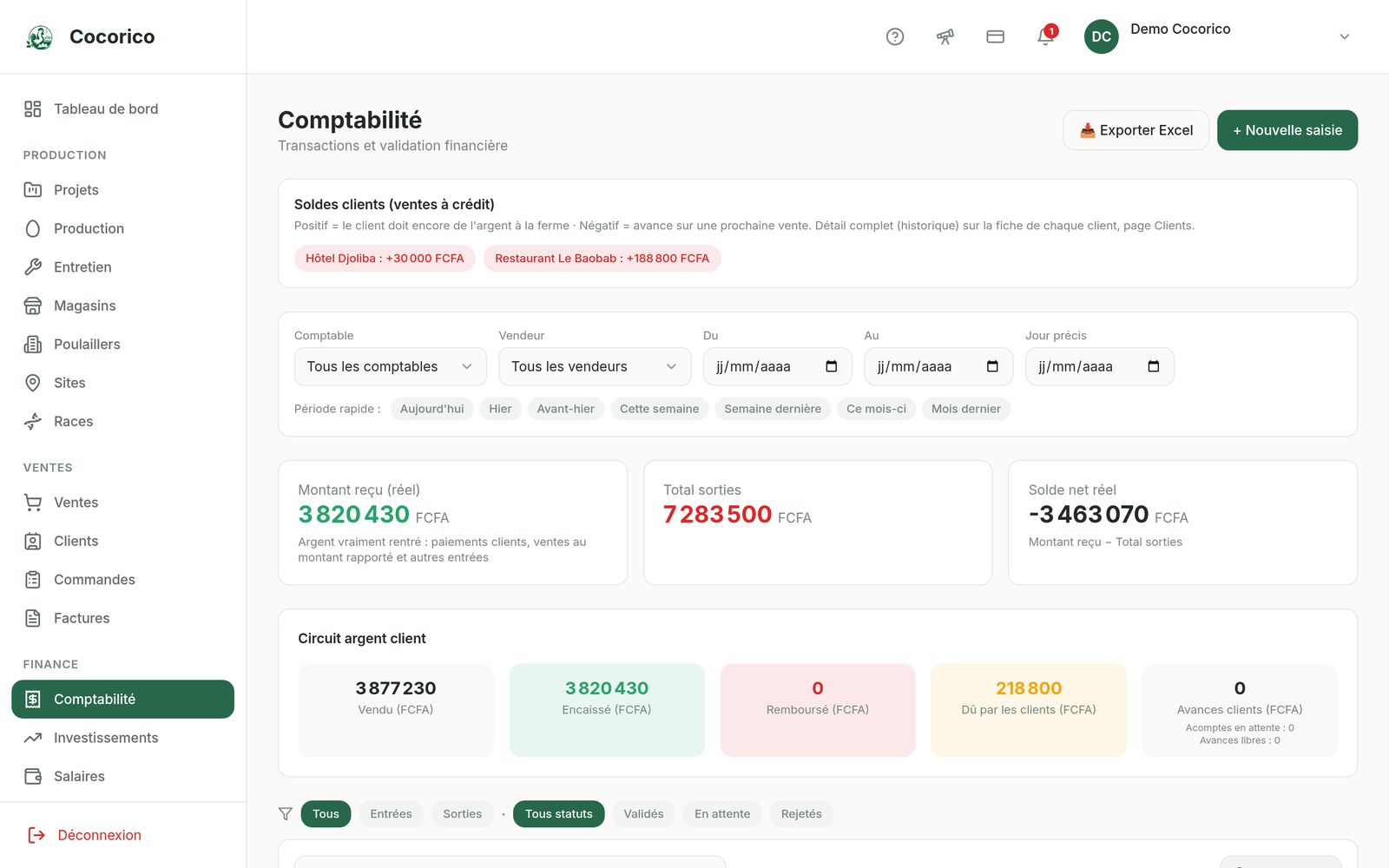
Task: Filter by Validés status
Action: (x=644, y=814)
